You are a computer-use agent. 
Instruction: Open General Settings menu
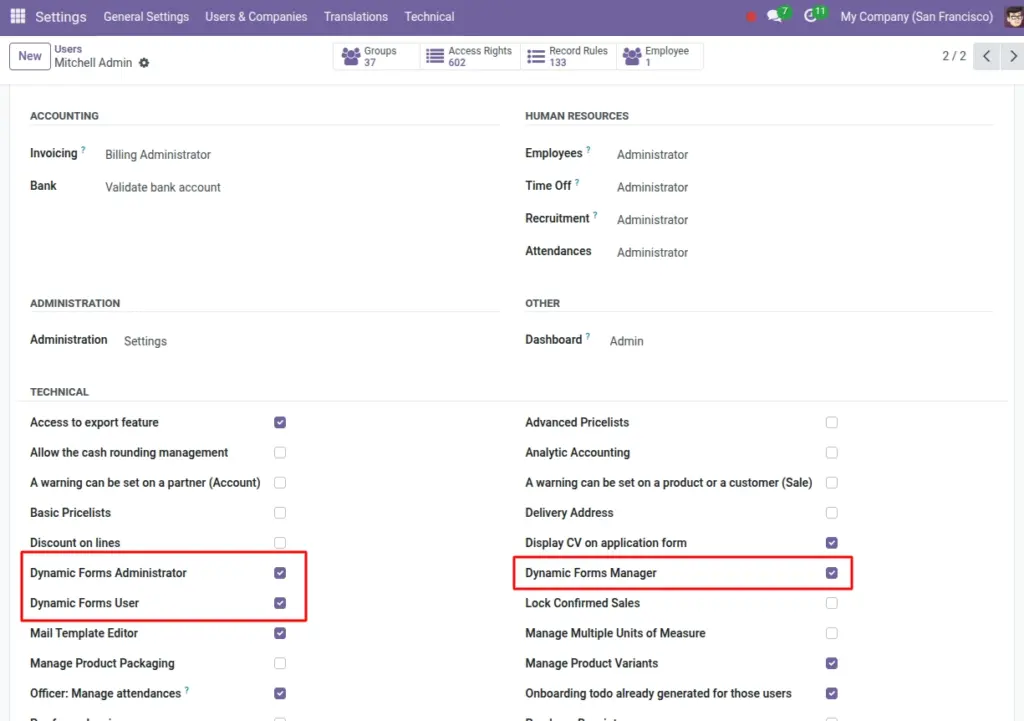[x=146, y=16]
